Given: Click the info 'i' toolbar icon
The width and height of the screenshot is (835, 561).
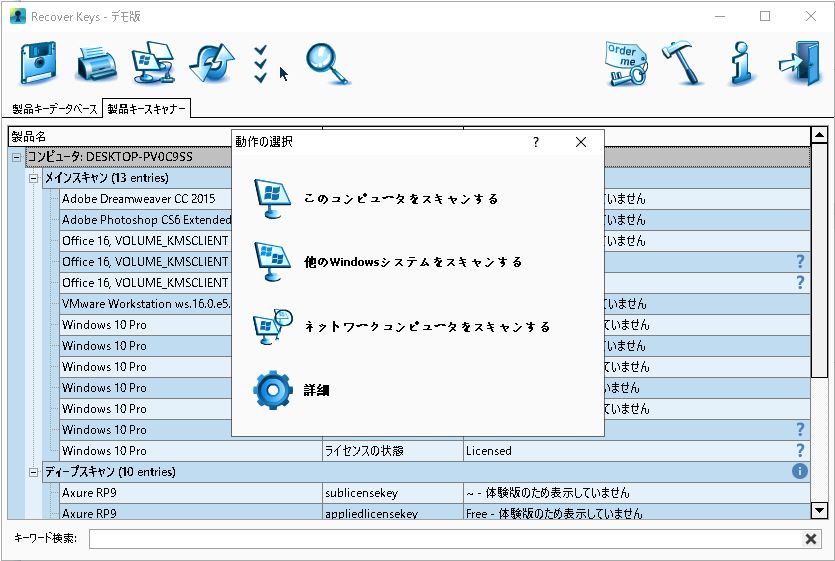Looking at the screenshot, I should [x=742, y=63].
